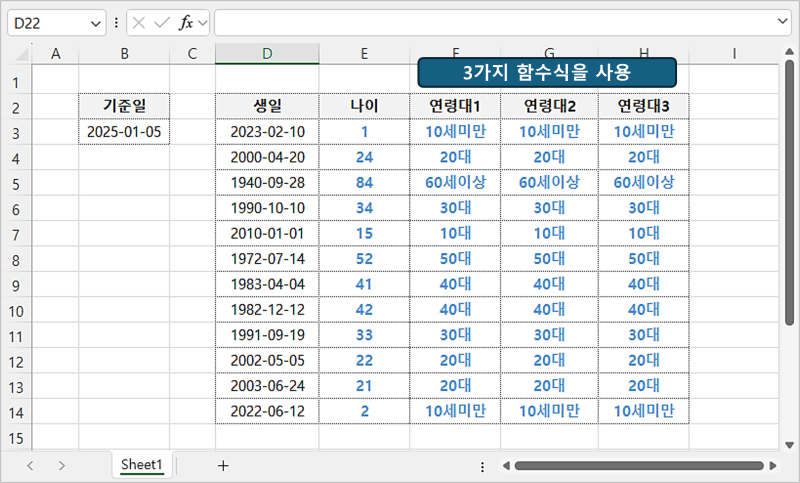Expand the formula bar with right chevron
The width and height of the screenshot is (800, 483).
point(783,22)
